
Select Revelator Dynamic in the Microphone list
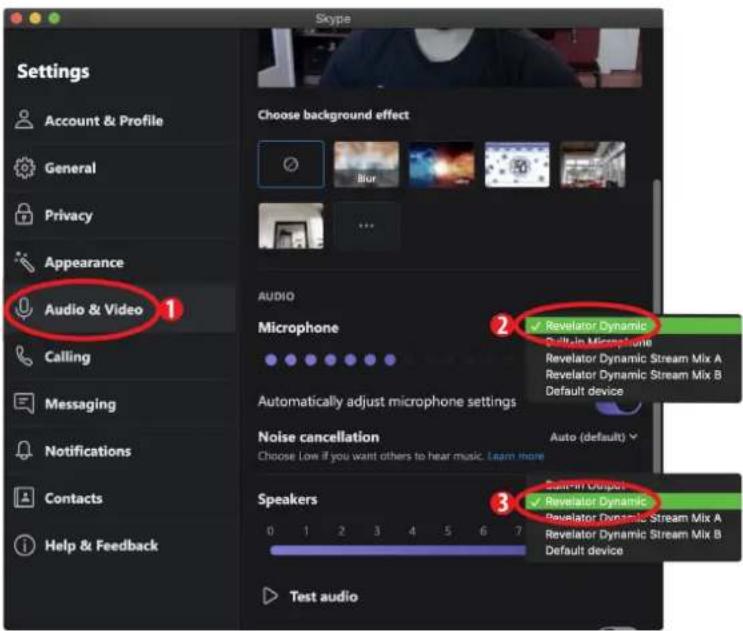tap(634, 326)
